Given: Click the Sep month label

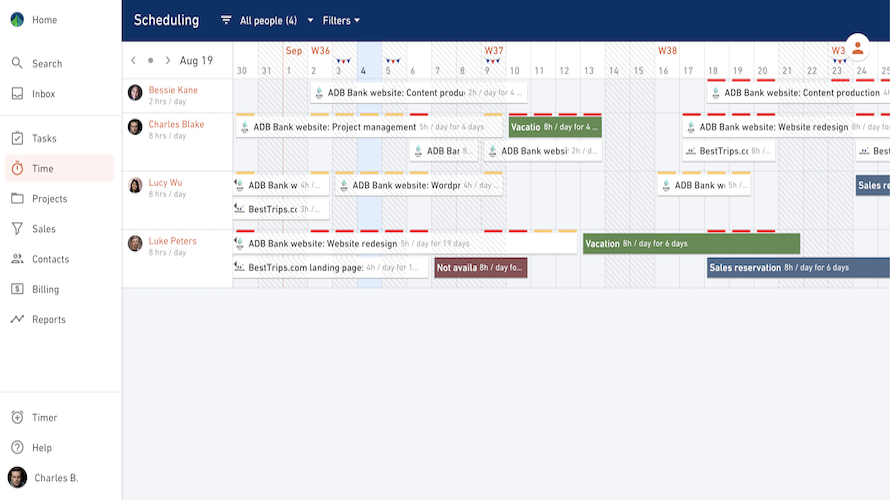Looking at the screenshot, I should (x=293, y=51).
